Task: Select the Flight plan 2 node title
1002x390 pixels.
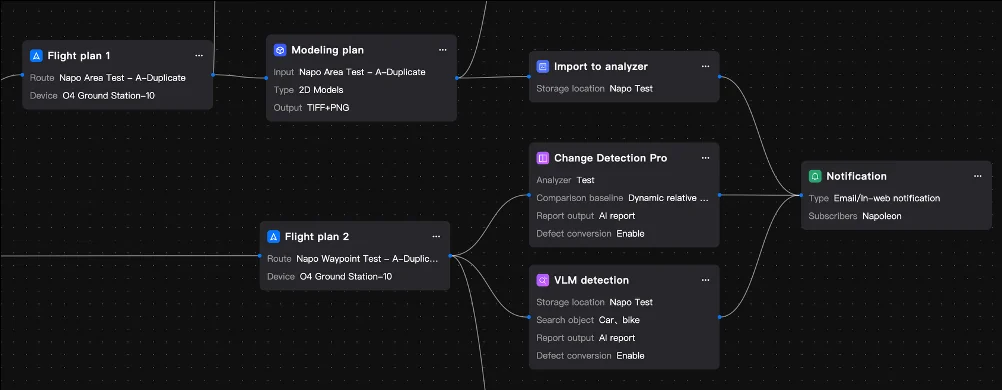Action: tap(317, 237)
